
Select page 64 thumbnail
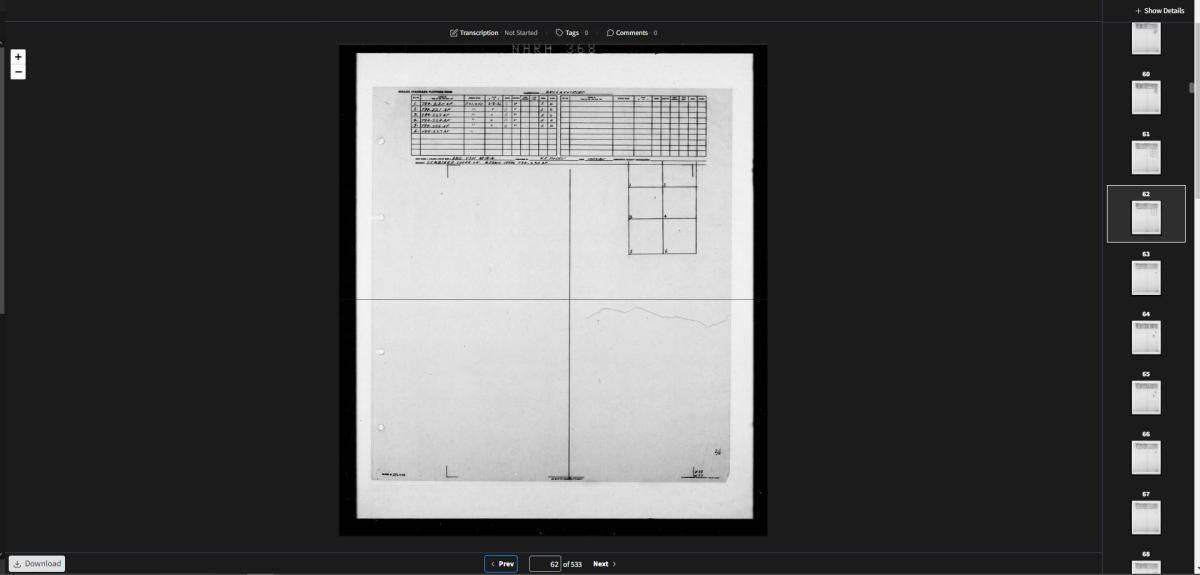pos(1145,337)
